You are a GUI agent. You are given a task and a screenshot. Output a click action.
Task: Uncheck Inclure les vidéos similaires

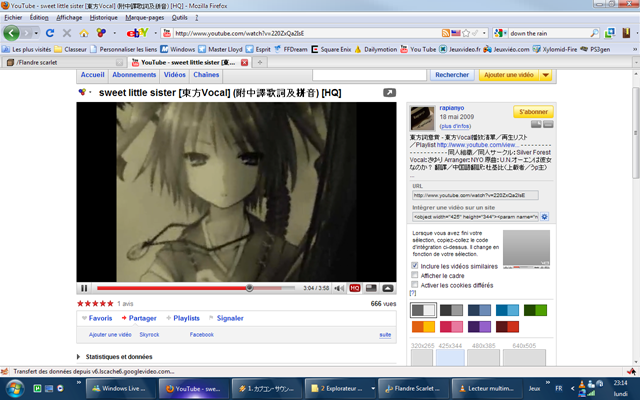[x=414, y=265]
